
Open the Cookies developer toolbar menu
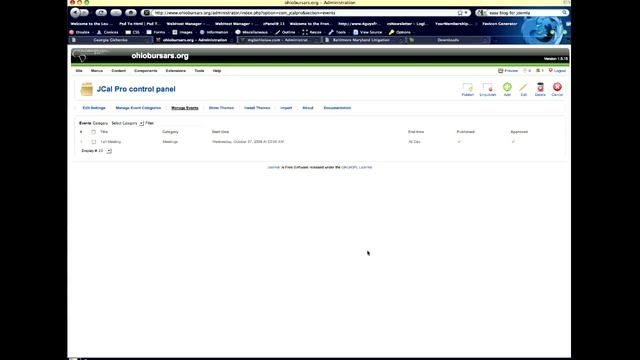point(108,32)
